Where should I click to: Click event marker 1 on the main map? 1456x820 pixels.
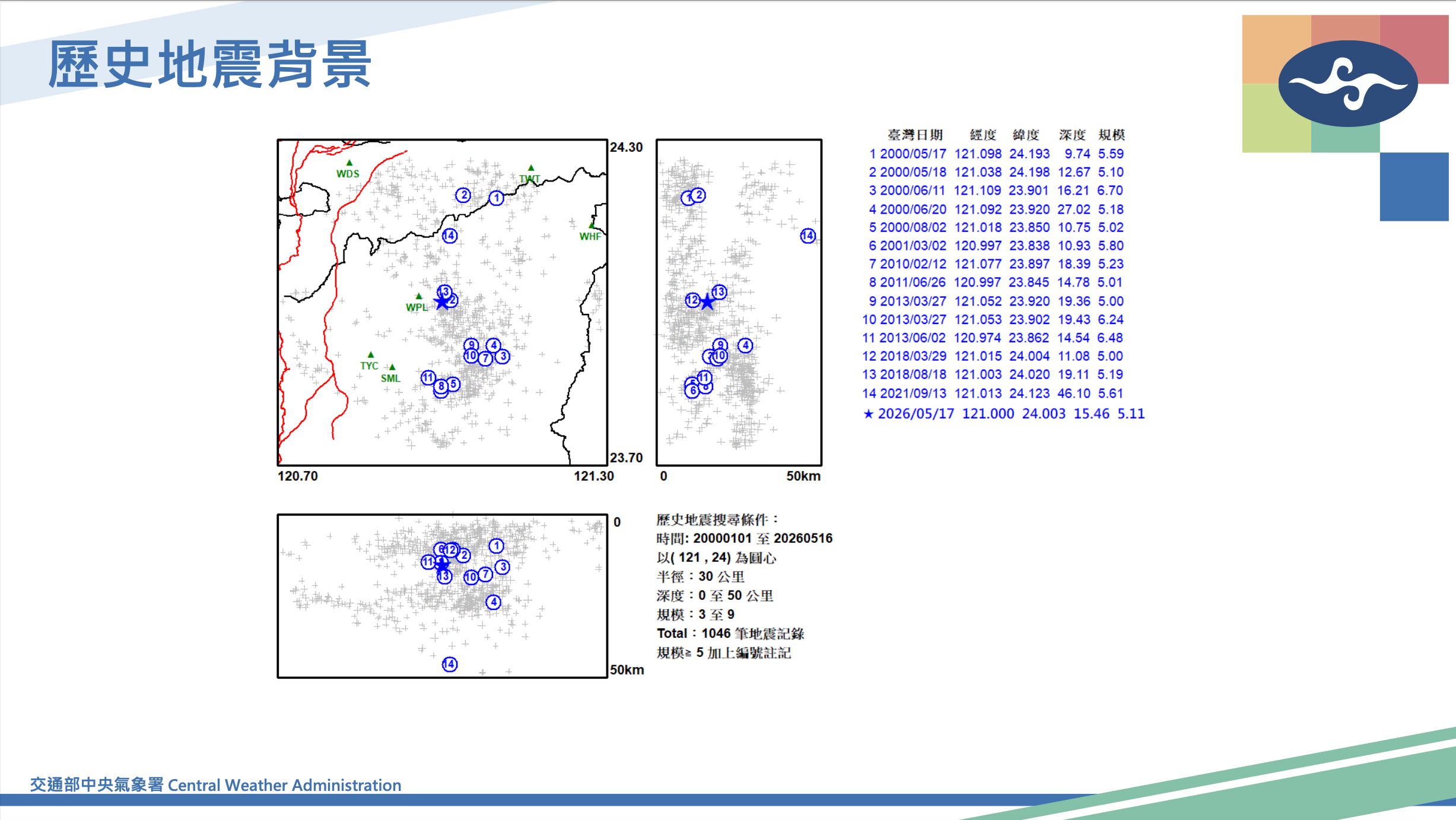(x=497, y=198)
